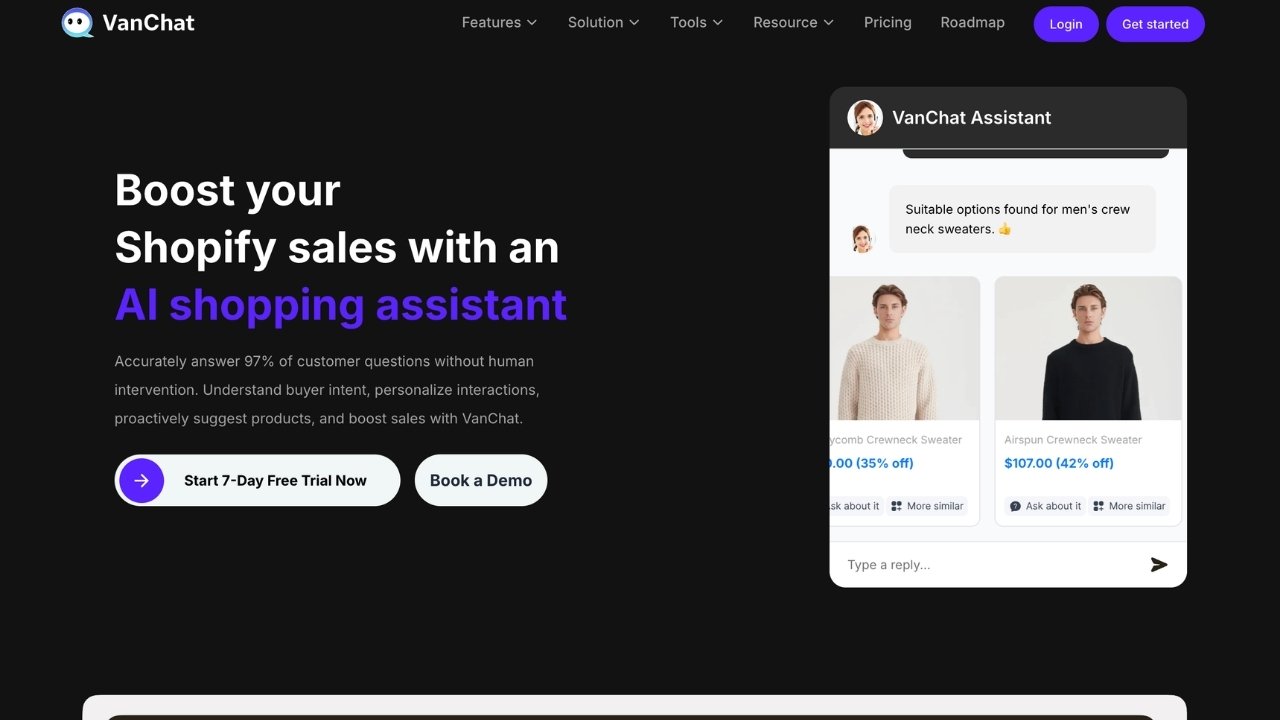The height and width of the screenshot is (720, 1280).
Task: Click the Ask about it chat bubble icon on Airspun card
Action: tap(1015, 506)
